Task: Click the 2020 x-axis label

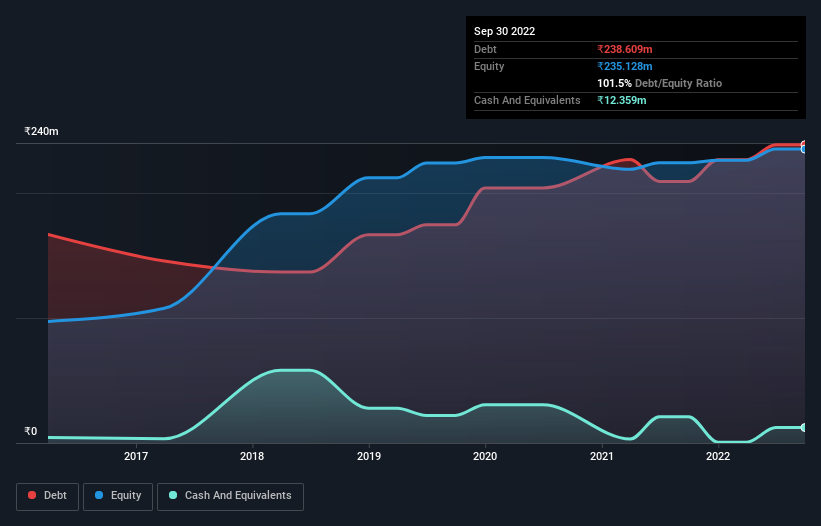Action: [485, 456]
